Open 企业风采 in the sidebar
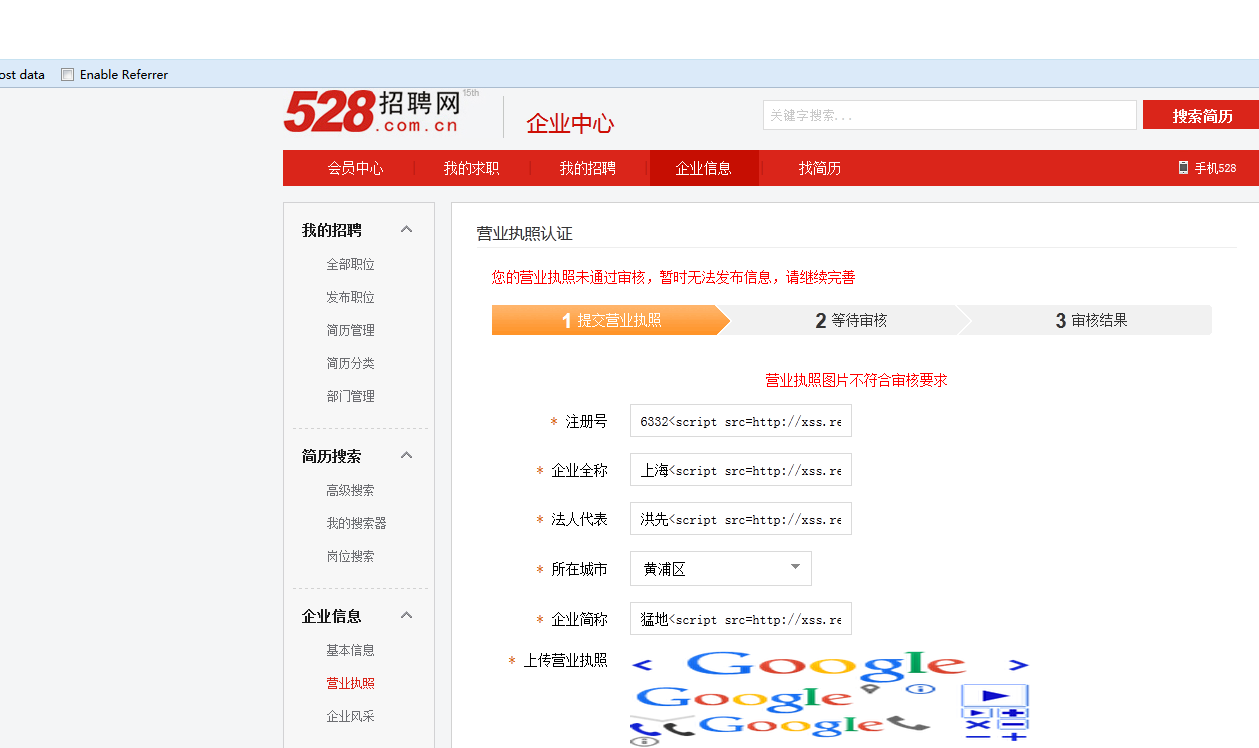 tap(350, 717)
